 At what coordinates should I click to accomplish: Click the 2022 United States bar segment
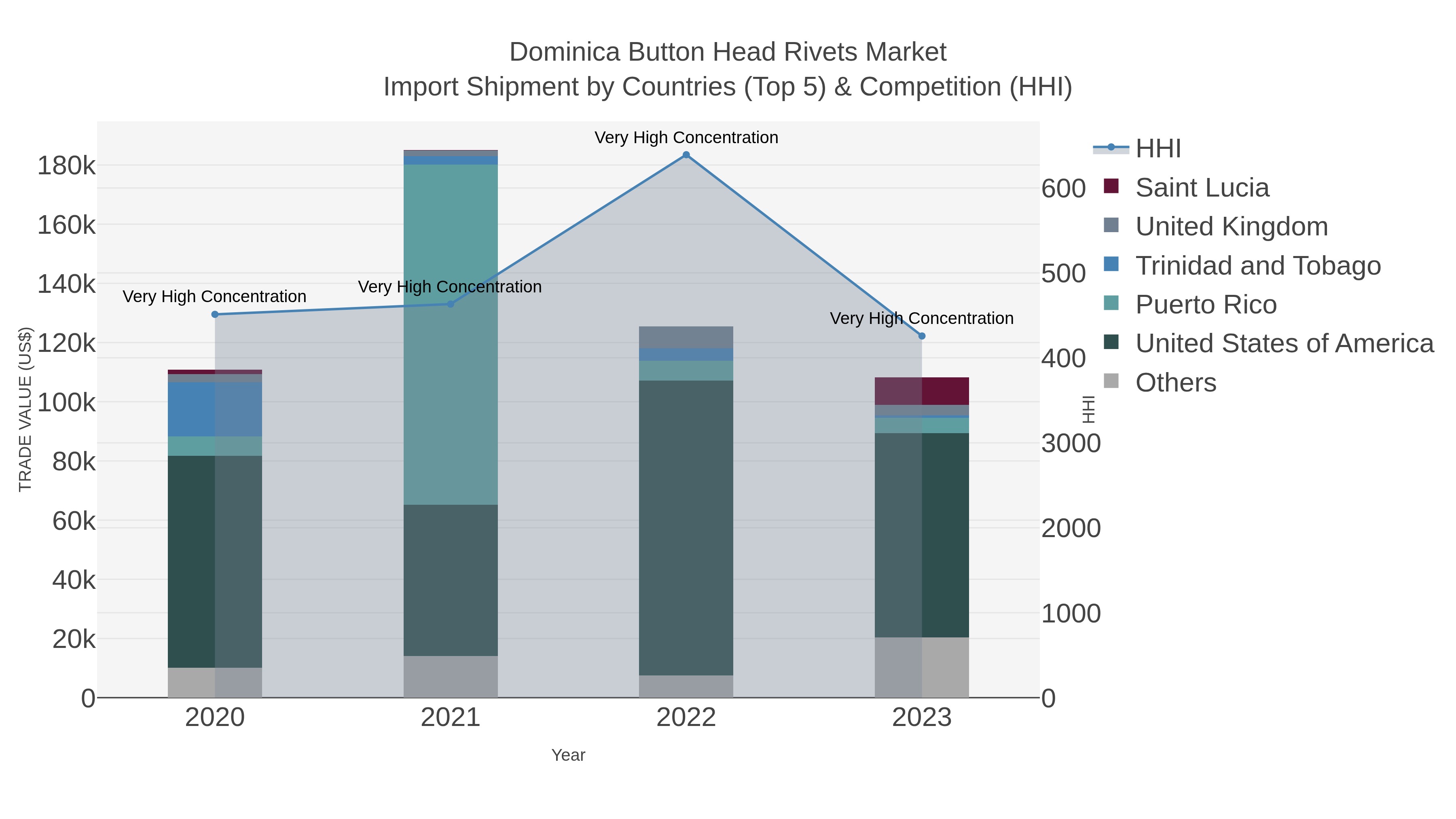click(x=686, y=528)
